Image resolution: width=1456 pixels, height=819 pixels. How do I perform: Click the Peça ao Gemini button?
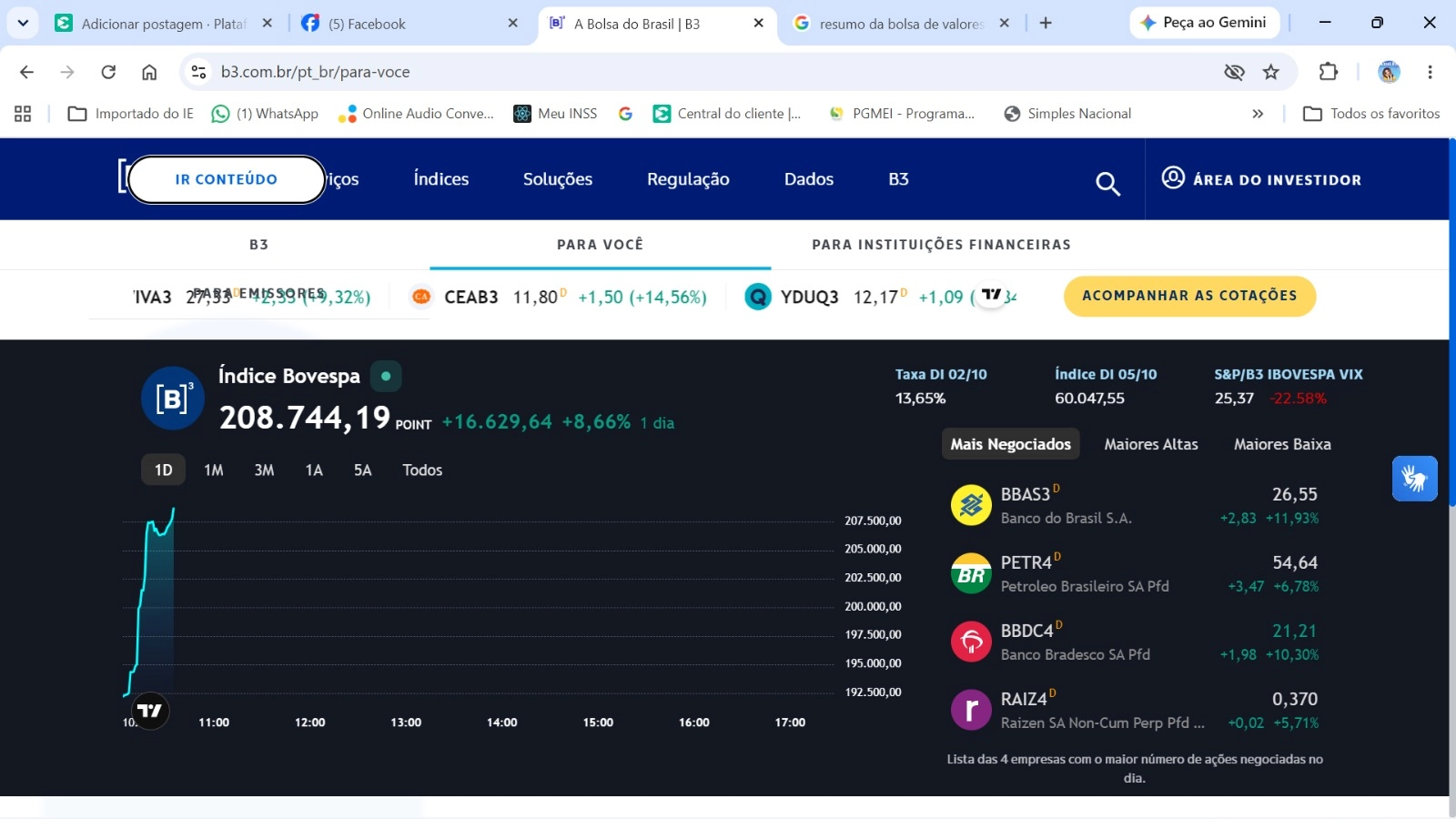[x=1204, y=23]
